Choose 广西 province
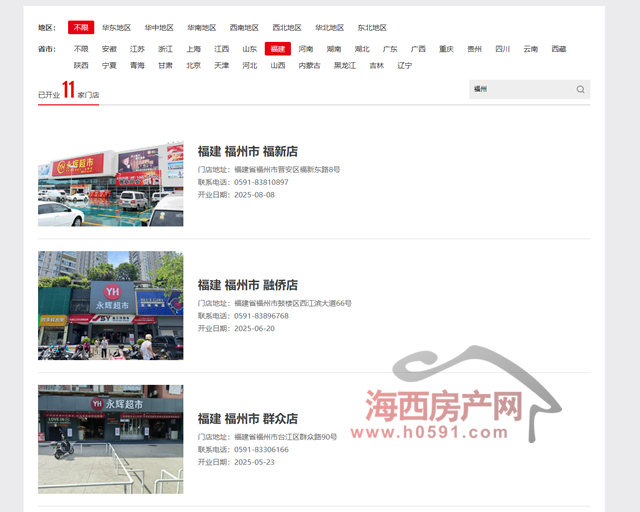The image size is (640, 512). [418, 49]
